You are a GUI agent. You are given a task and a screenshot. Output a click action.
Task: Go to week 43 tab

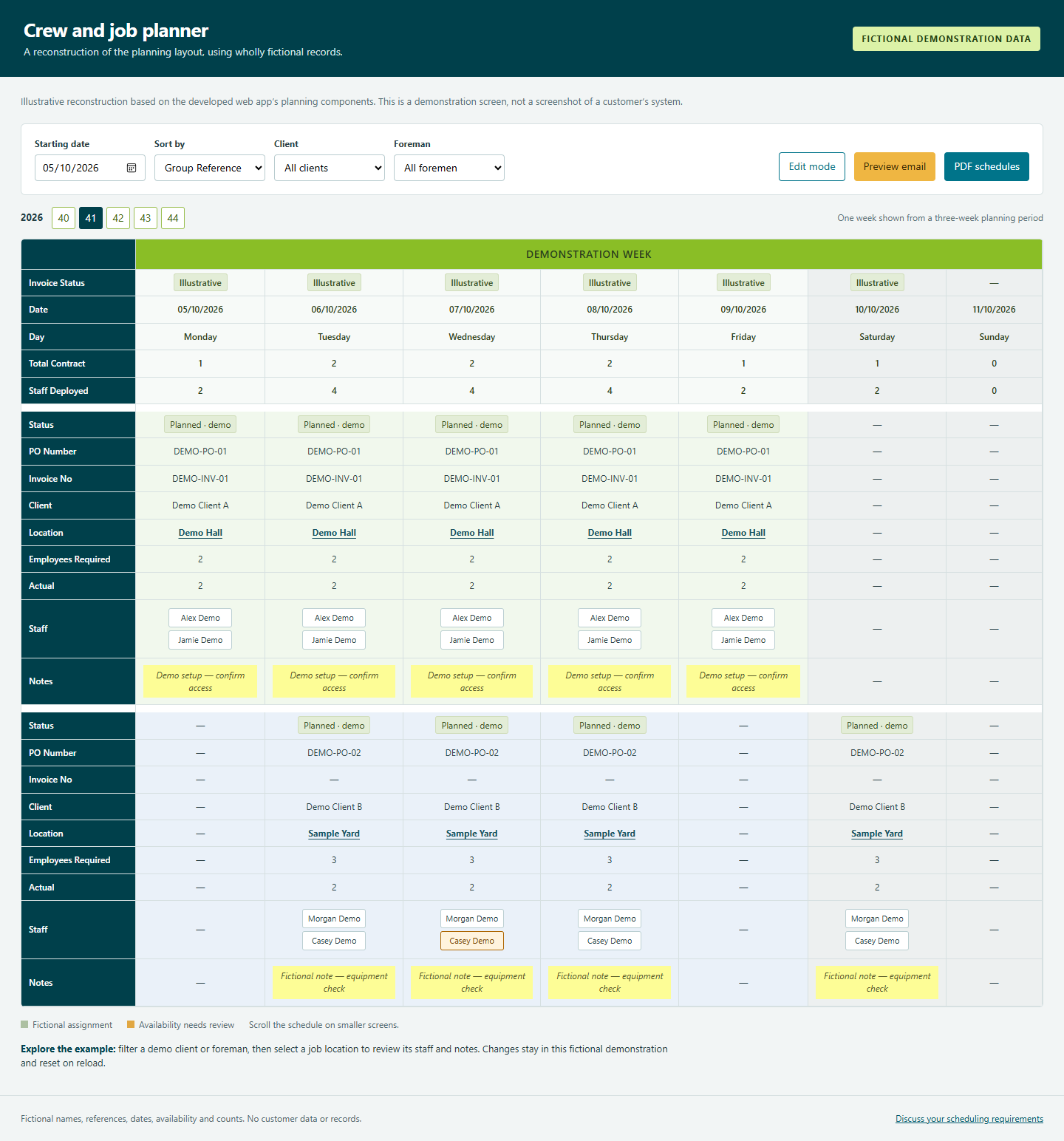(x=146, y=218)
